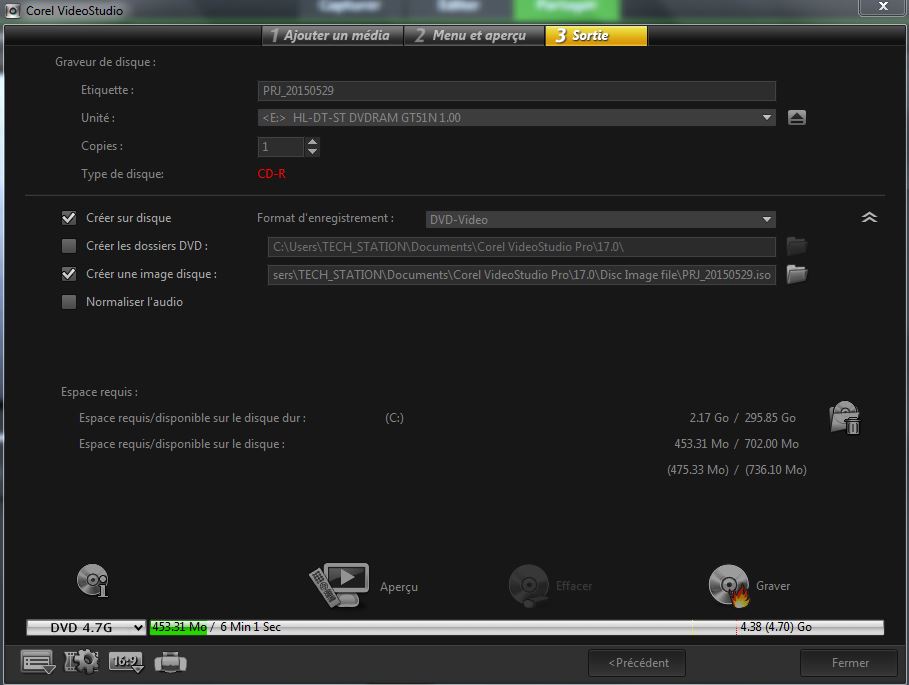Click the eject disc tray icon
The width and height of the screenshot is (909, 685).
tap(797, 118)
